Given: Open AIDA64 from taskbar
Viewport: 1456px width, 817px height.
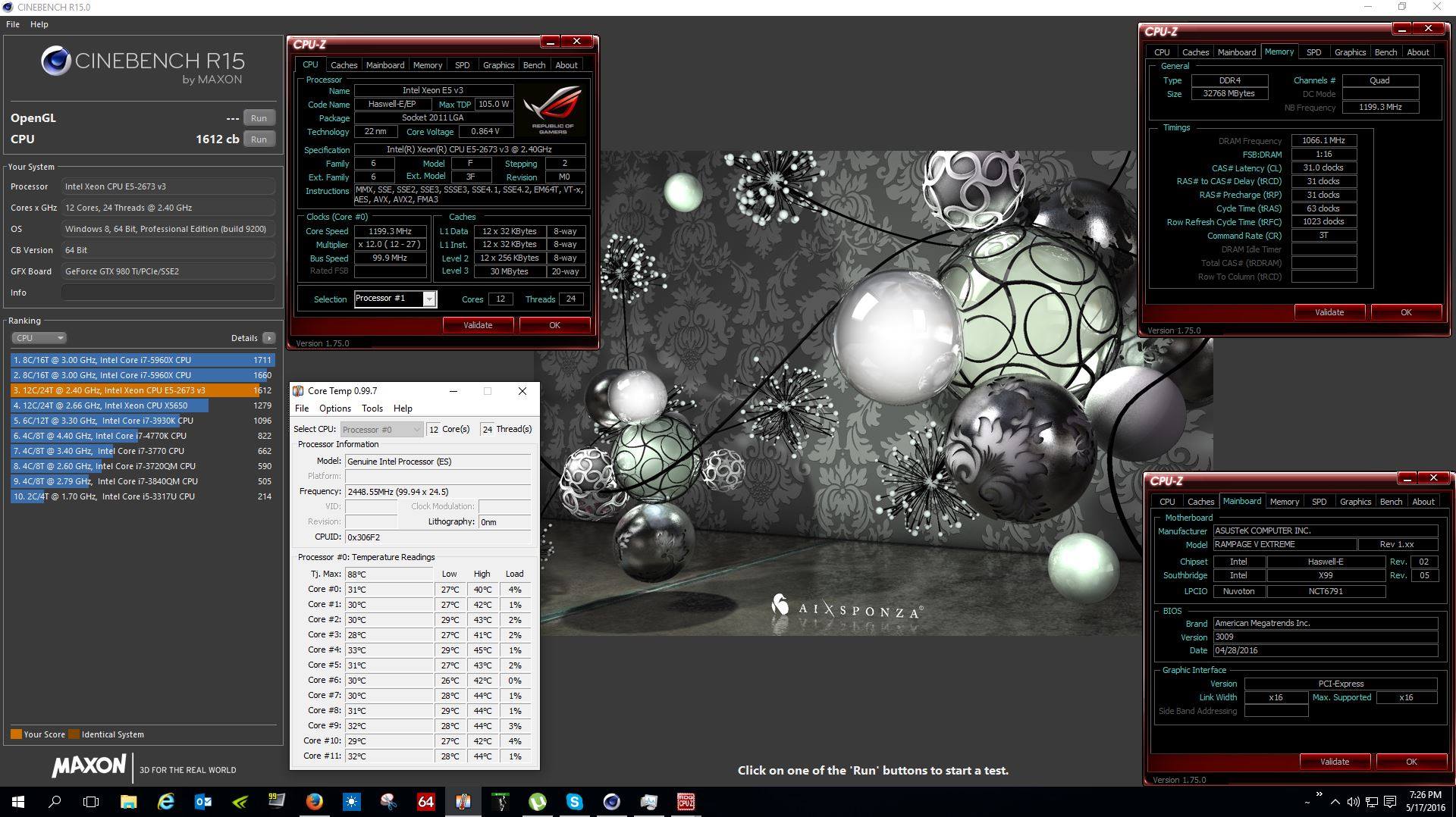Looking at the screenshot, I should (425, 802).
